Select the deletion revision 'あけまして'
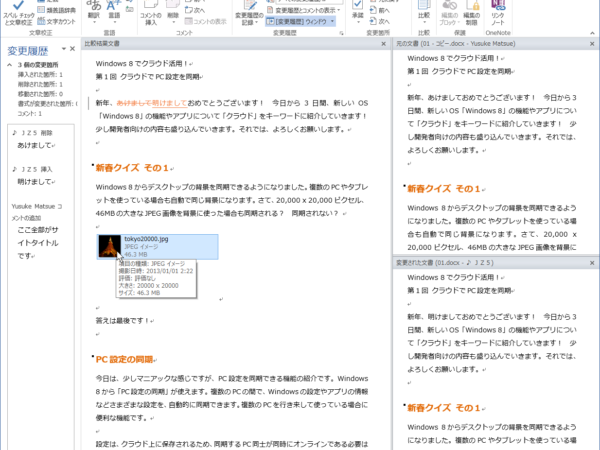The image size is (600, 450). (36, 145)
